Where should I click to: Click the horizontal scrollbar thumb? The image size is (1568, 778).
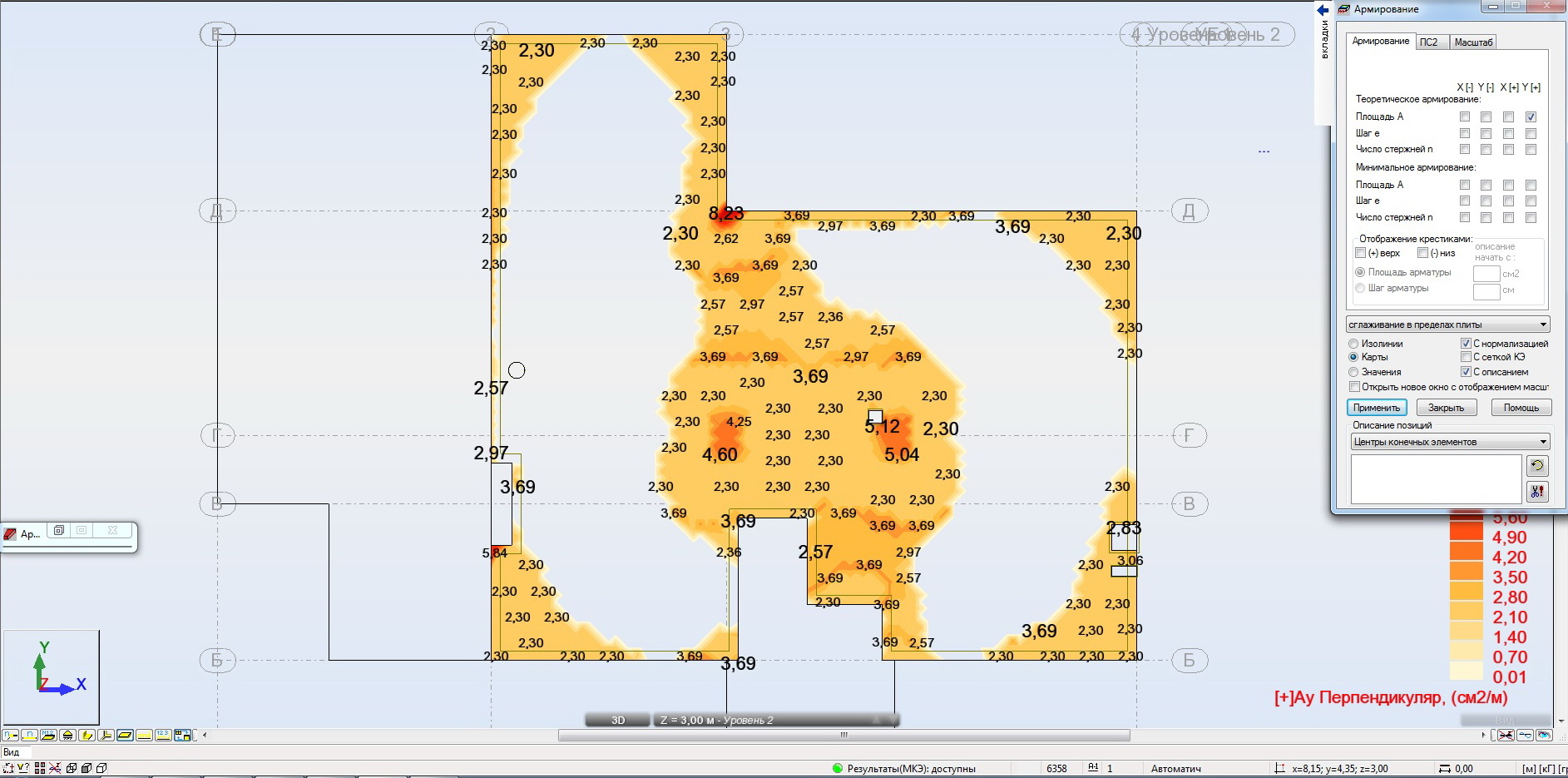[x=843, y=736]
